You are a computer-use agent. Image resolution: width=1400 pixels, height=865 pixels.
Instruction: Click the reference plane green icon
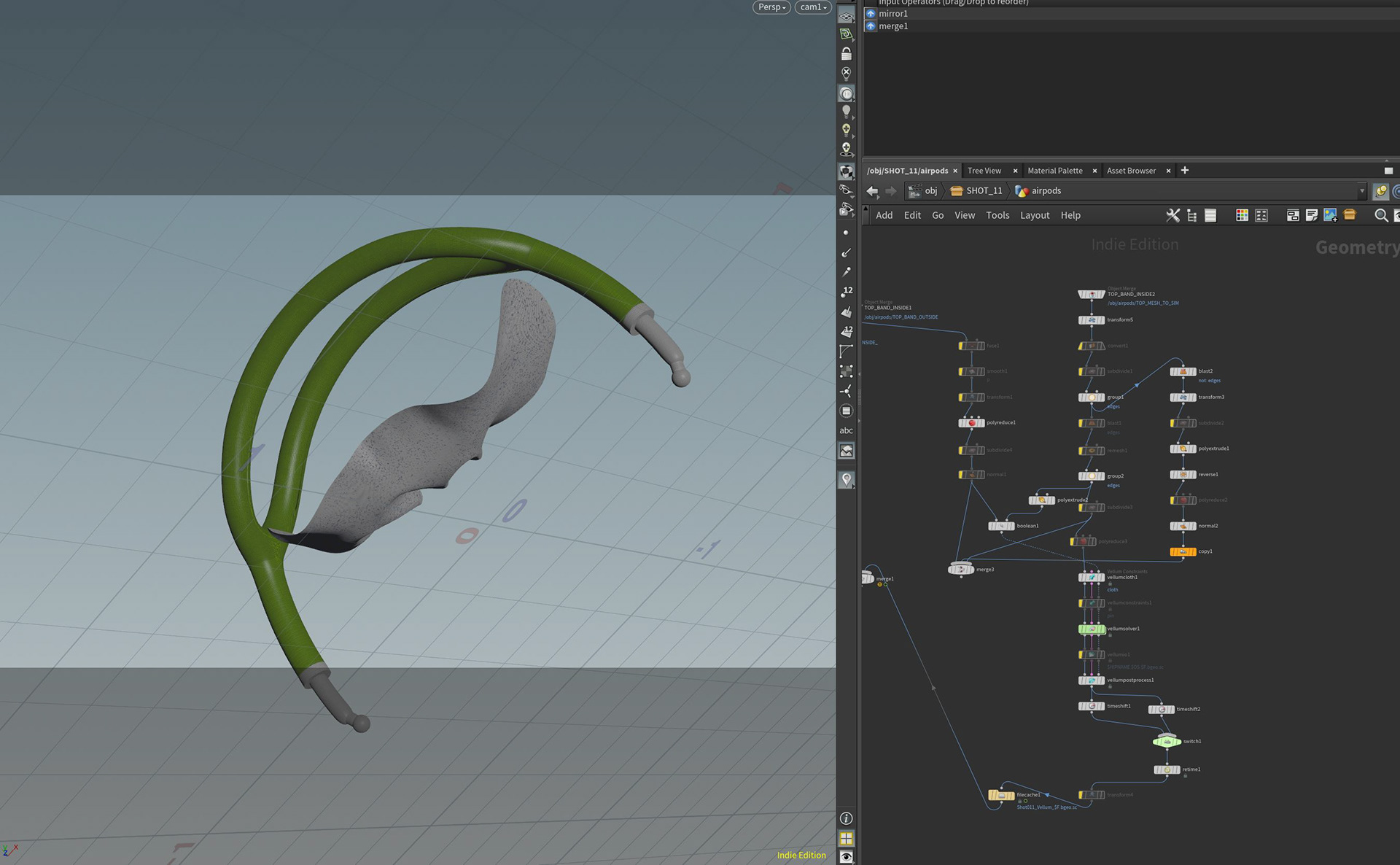click(x=846, y=34)
